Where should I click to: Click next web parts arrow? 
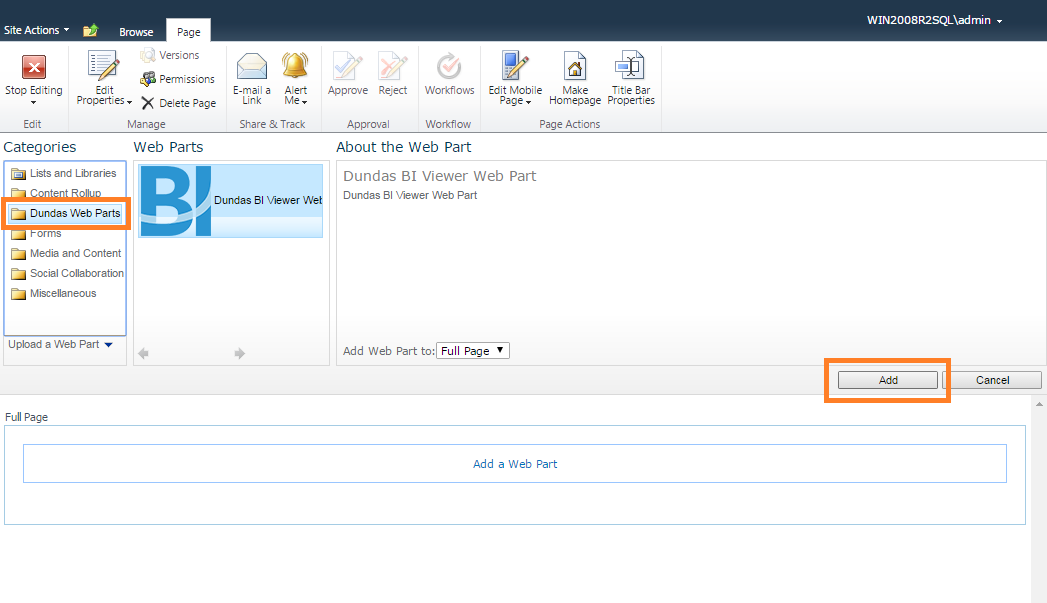(240, 353)
